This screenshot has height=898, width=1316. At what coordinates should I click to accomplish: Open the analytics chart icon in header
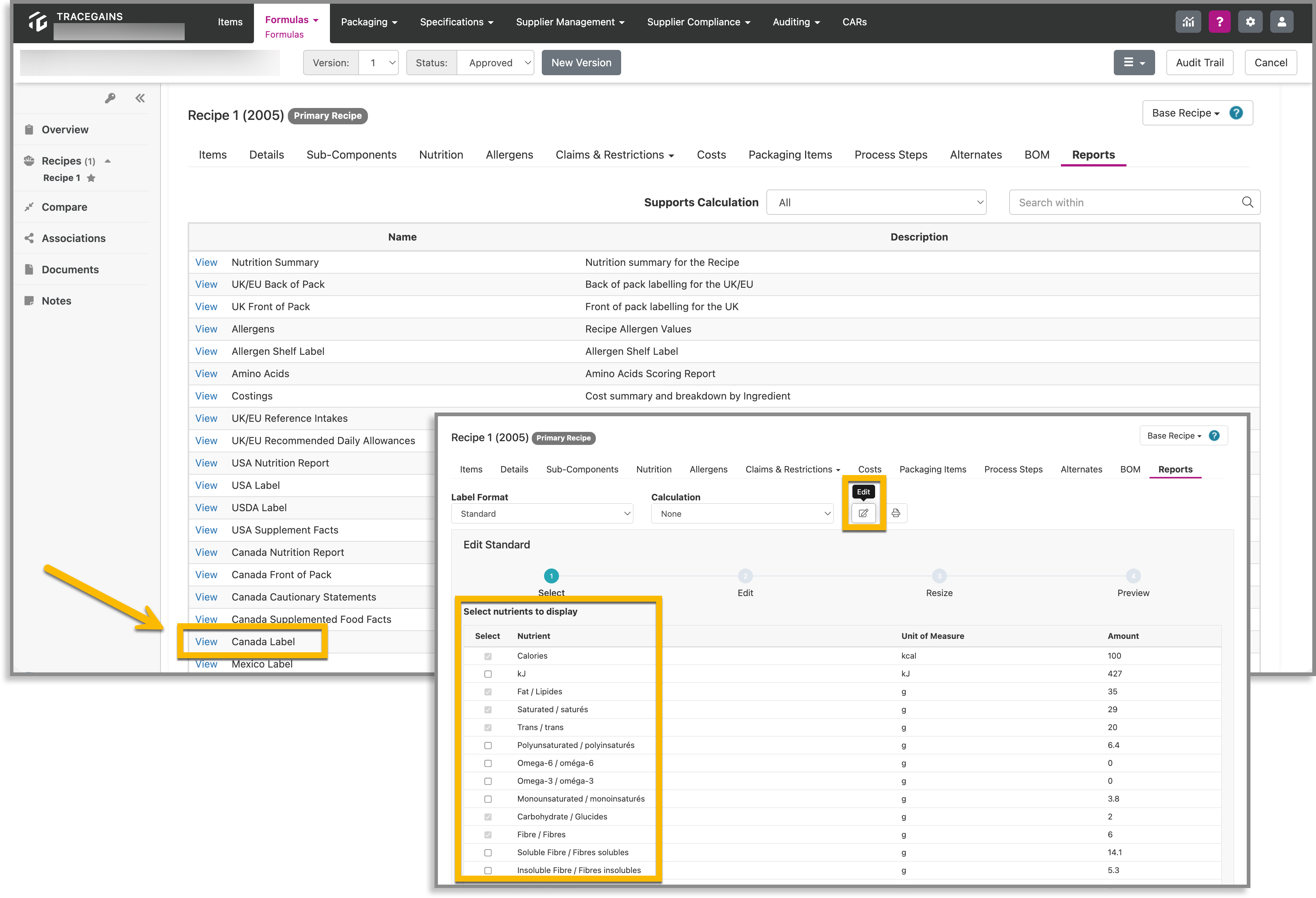(x=1188, y=22)
